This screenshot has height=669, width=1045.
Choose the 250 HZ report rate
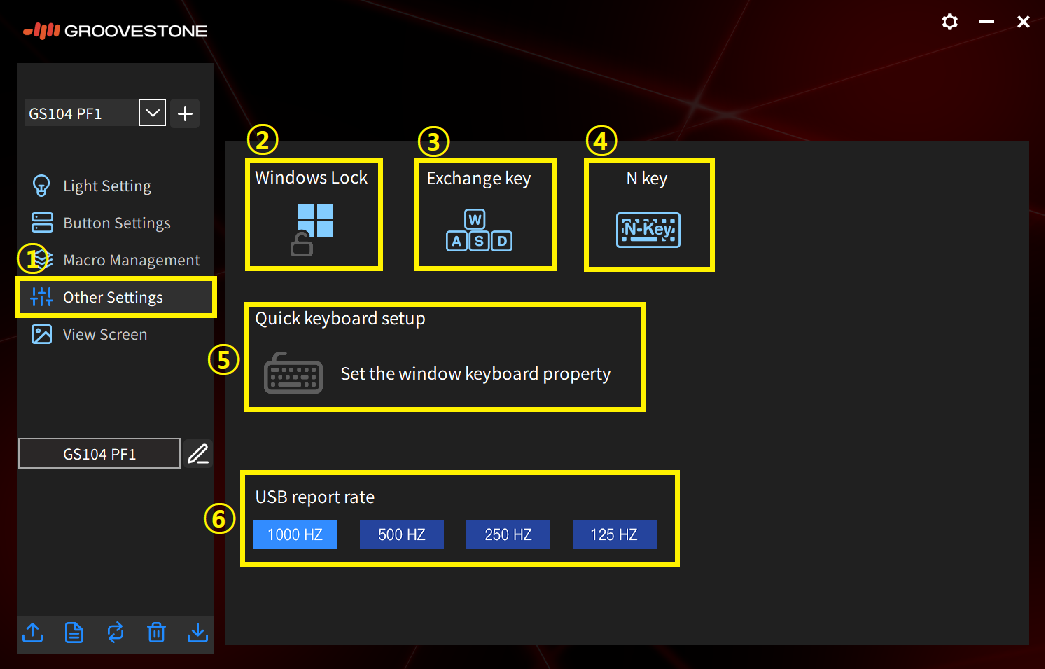pyautogui.click(x=508, y=535)
